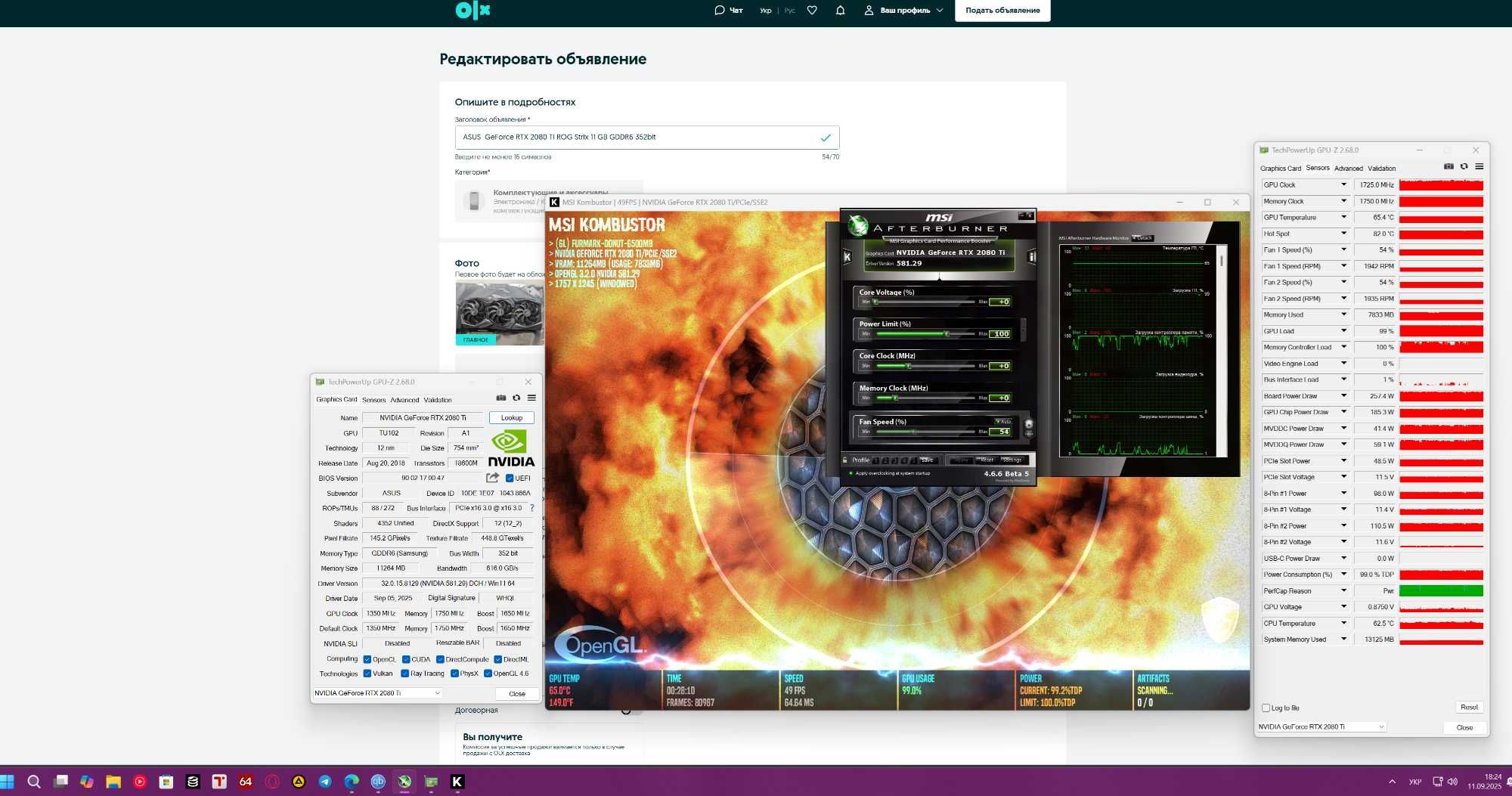Screen dimensions: 1512x796
Task: Open Hot Spot sensor dropdown
Action: (1343, 234)
